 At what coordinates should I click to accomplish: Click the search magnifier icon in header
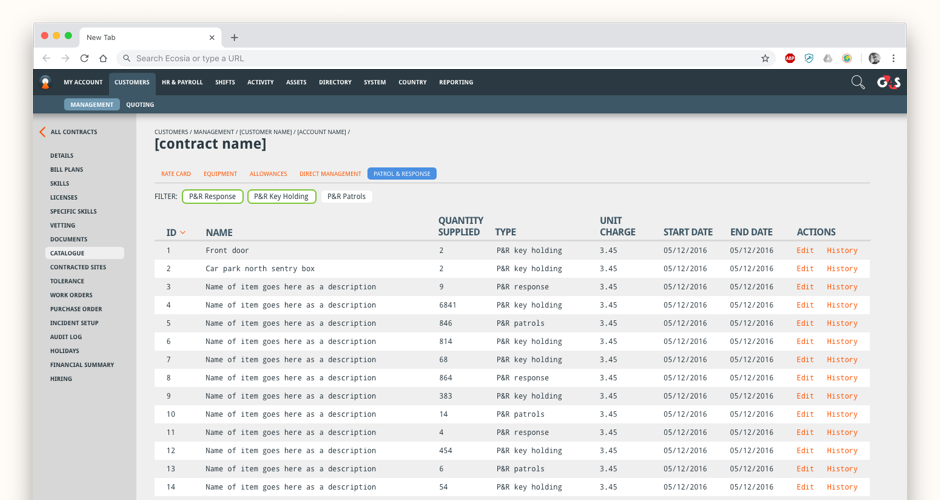click(x=857, y=82)
